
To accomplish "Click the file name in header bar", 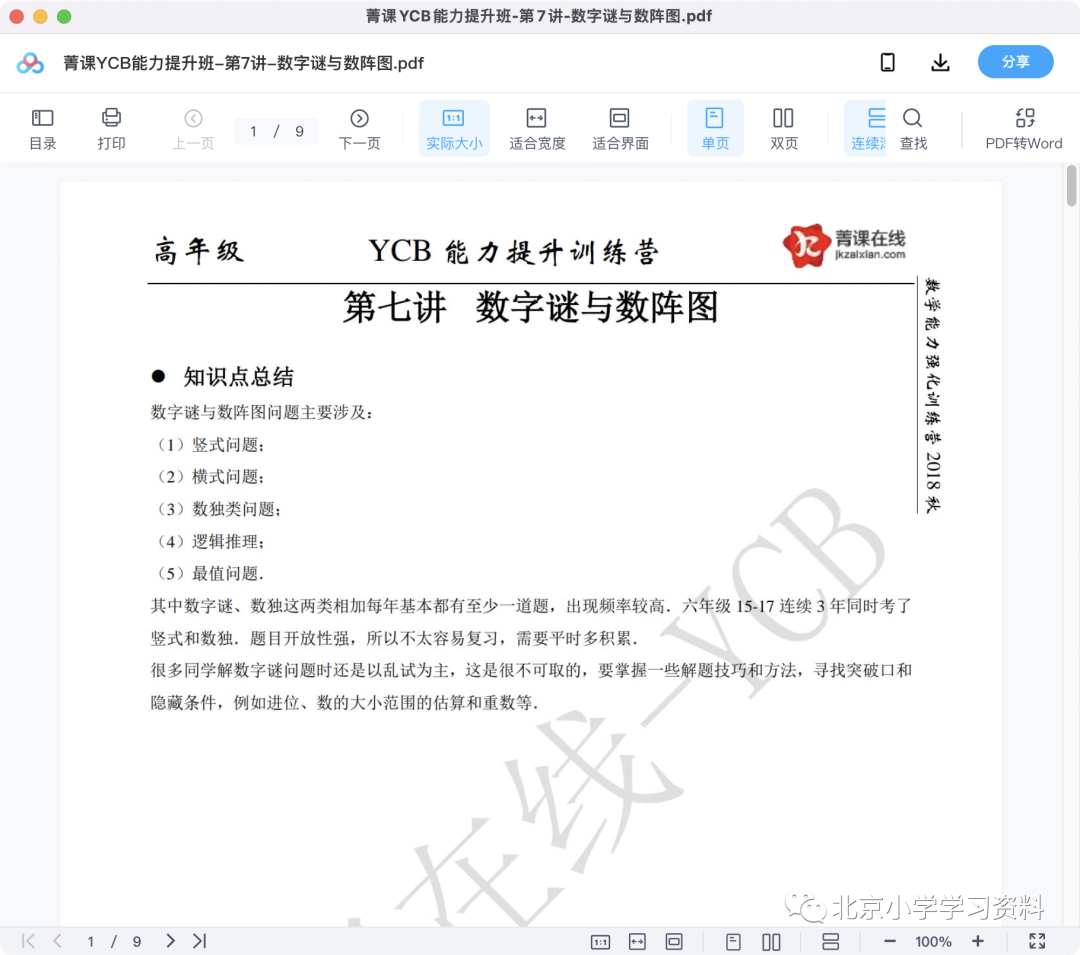I will [243, 63].
